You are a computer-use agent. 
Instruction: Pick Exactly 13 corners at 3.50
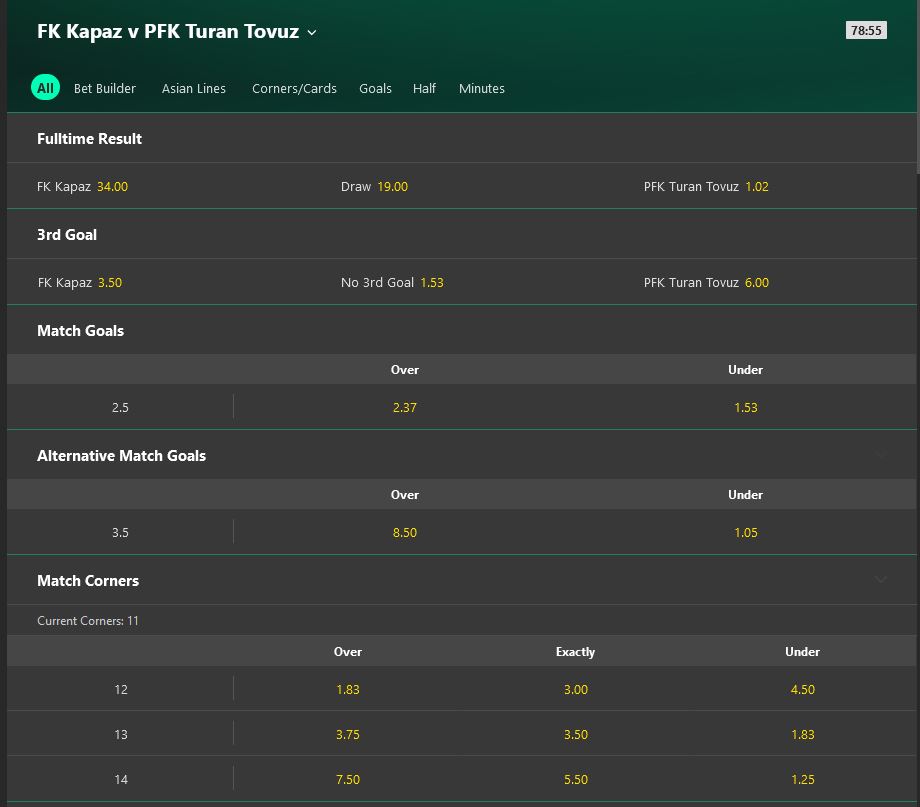(x=576, y=735)
